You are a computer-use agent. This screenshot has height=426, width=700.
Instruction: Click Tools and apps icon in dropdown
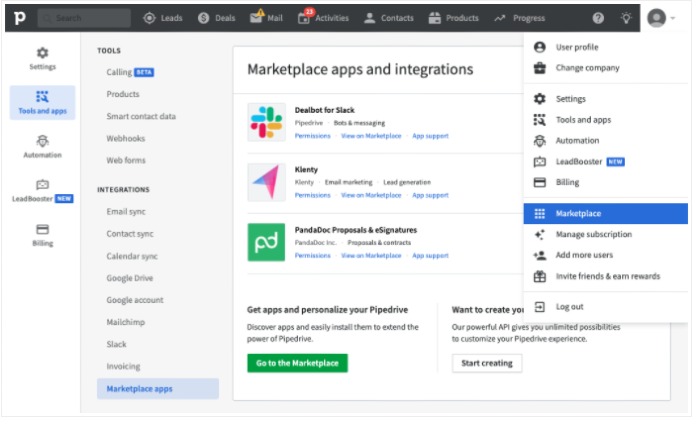(x=539, y=120)
